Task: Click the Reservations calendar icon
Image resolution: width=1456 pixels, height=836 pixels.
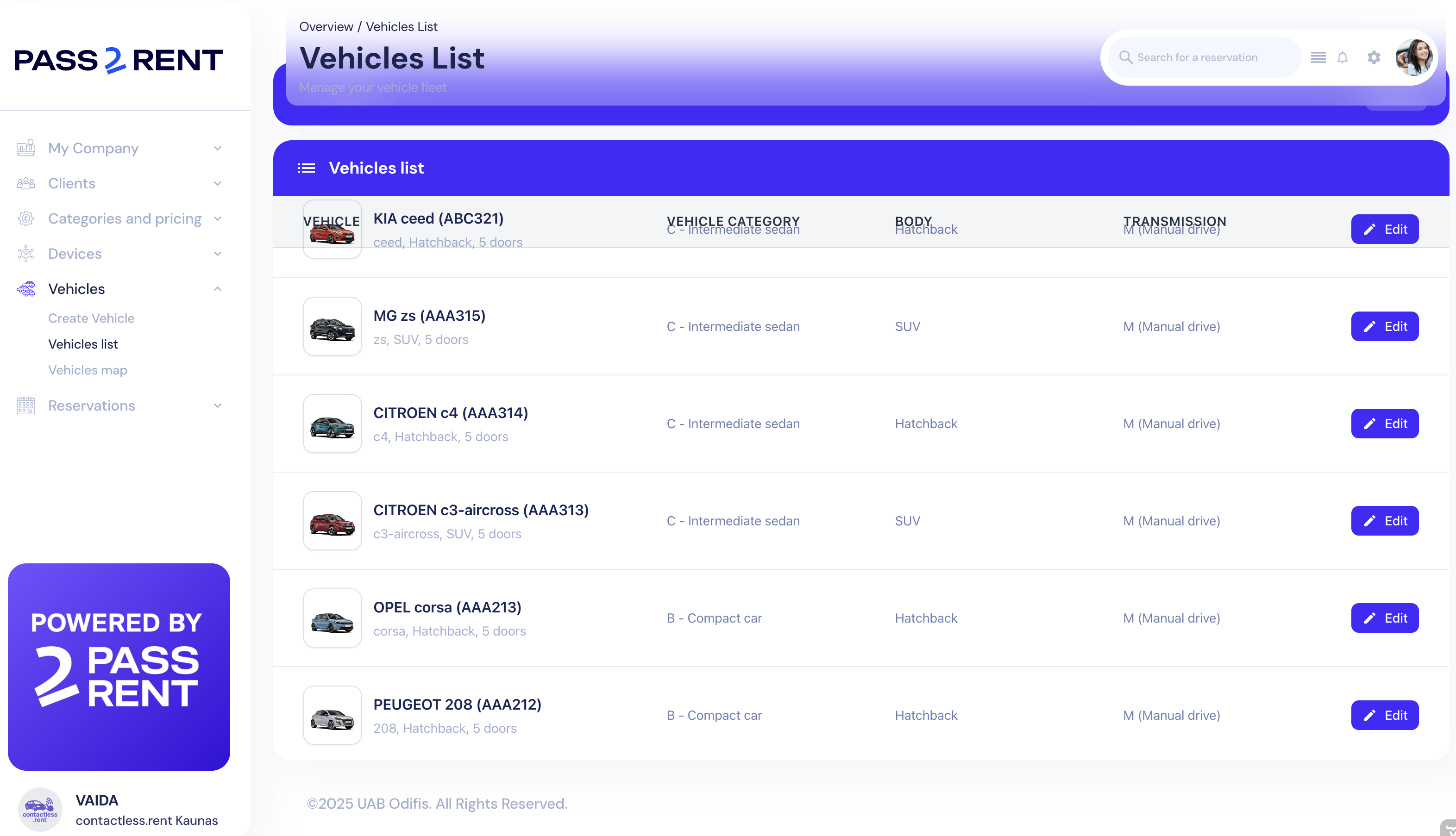Action: point(26,406)
